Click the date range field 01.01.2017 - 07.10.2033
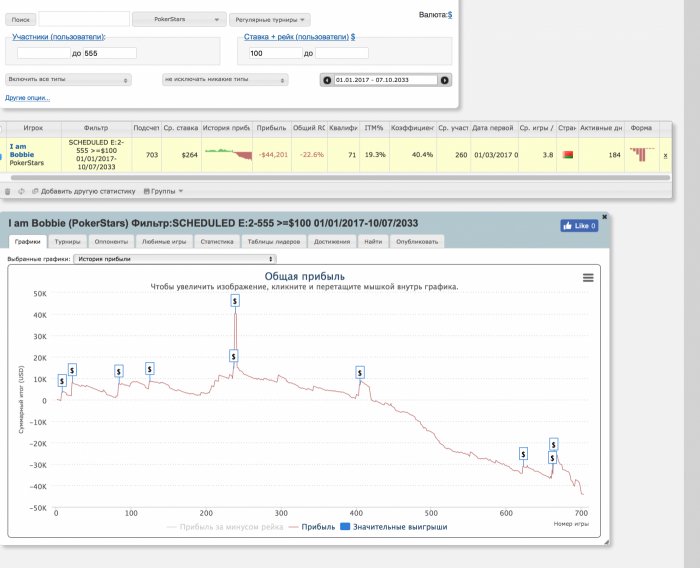 click(386, 80)
